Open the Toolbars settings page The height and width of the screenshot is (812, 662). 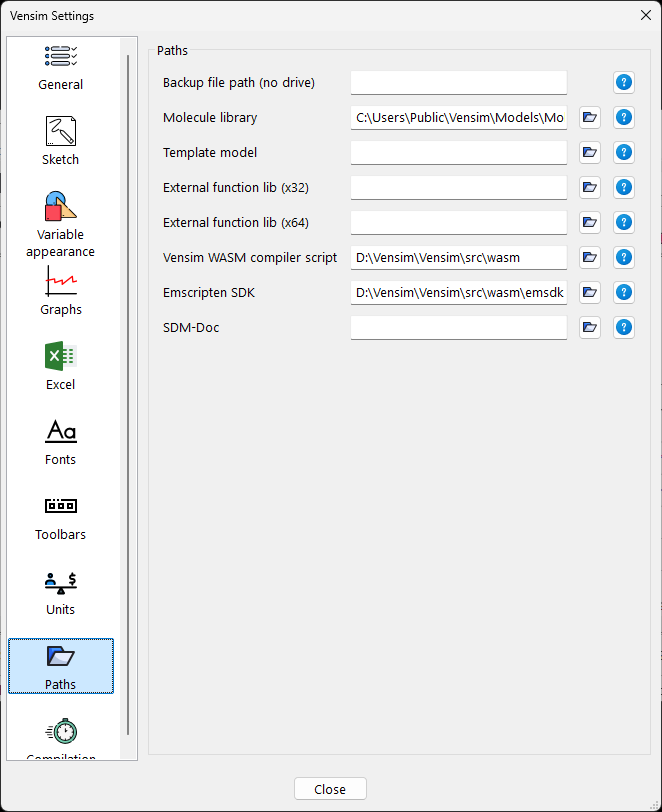pos(61,516)
